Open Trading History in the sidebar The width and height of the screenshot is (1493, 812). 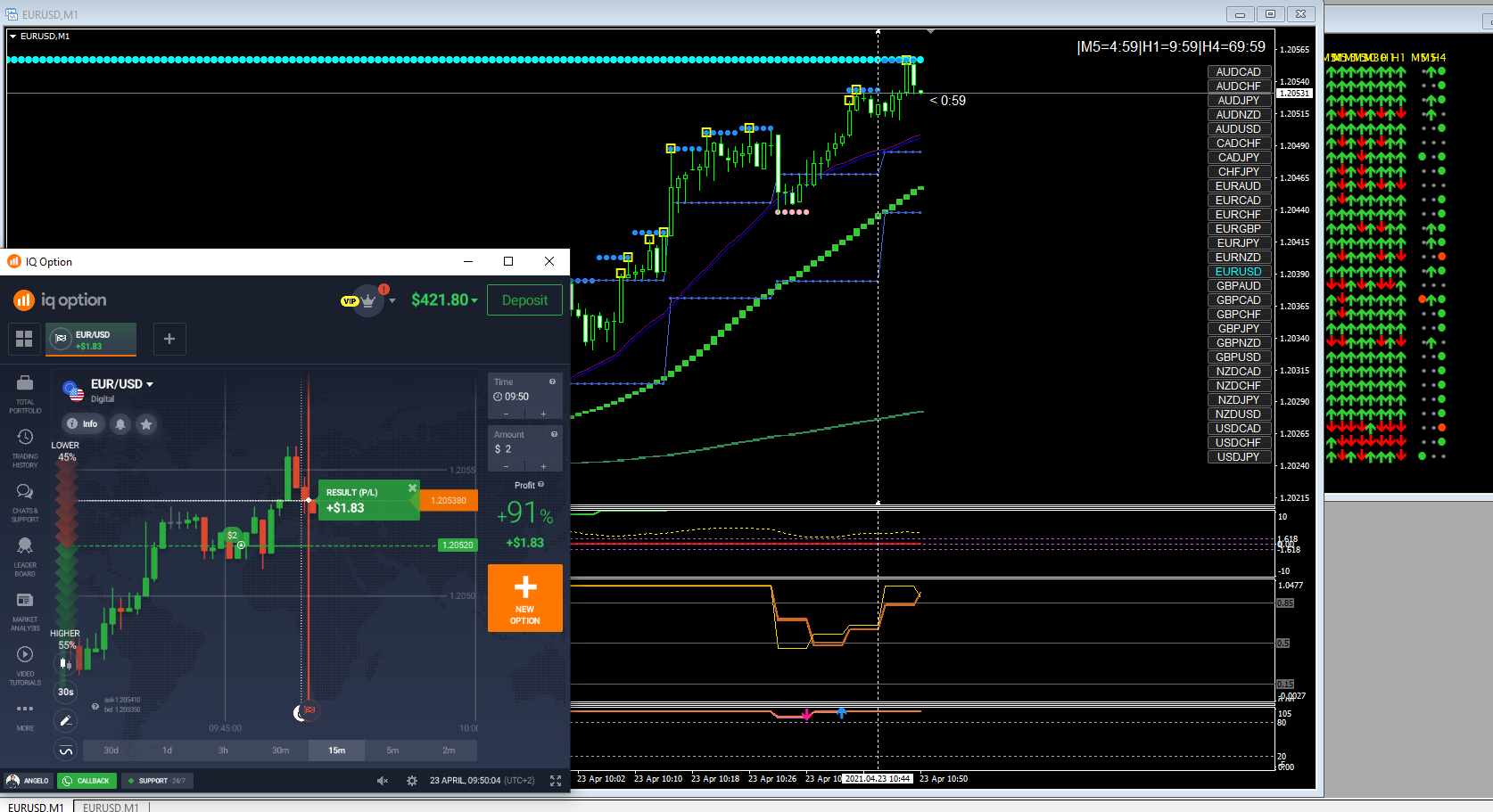[25, 448]
